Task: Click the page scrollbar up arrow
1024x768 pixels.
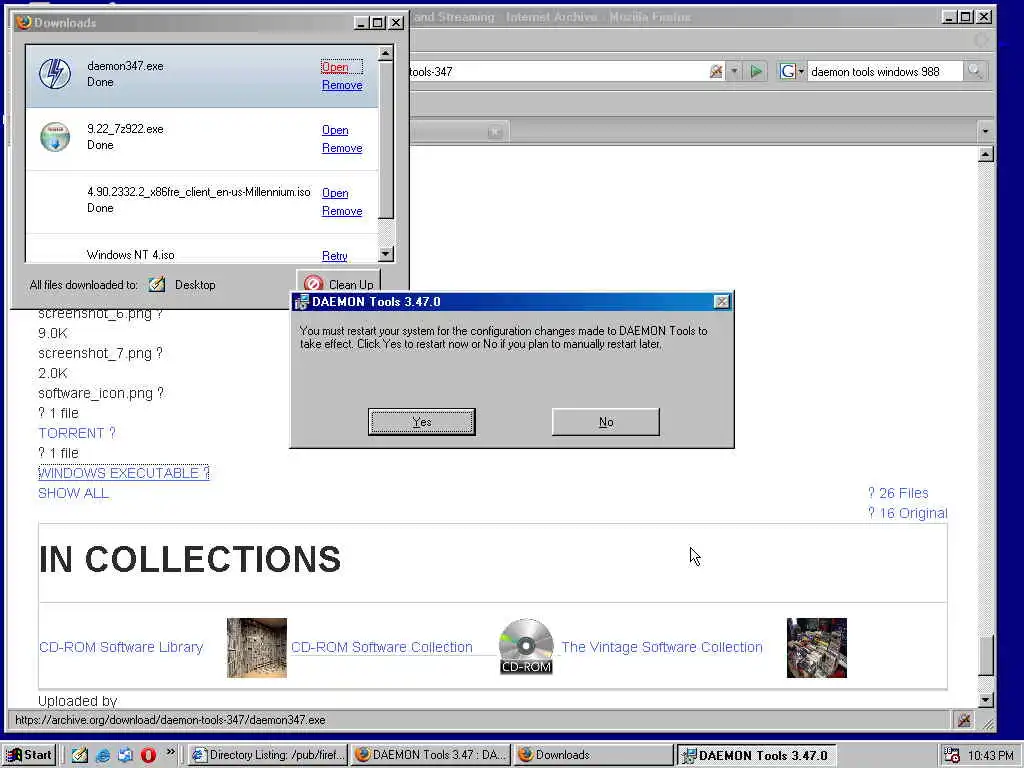Action: (986, 154)
